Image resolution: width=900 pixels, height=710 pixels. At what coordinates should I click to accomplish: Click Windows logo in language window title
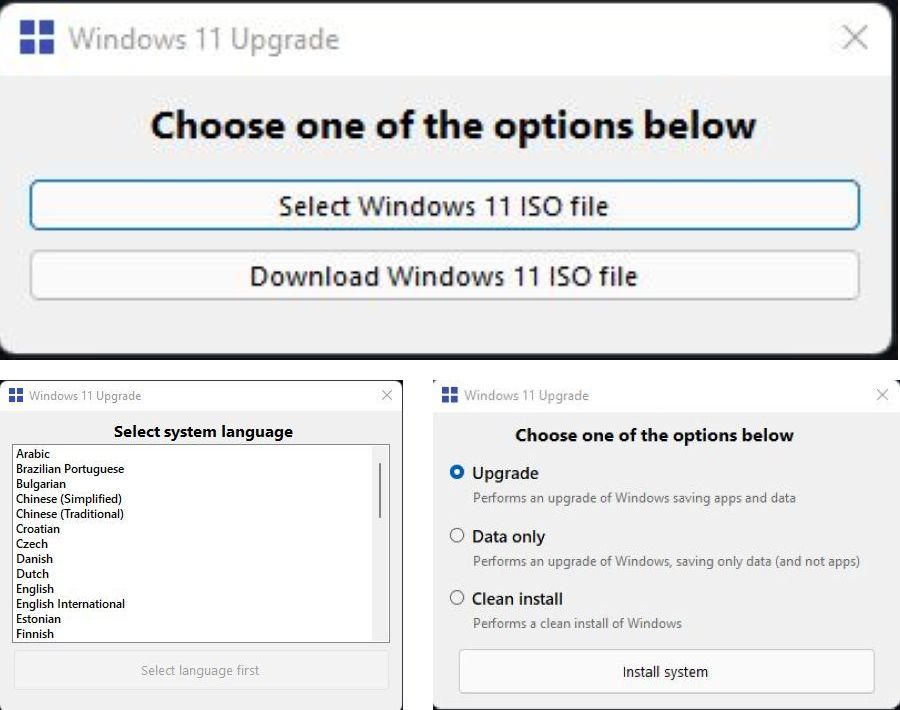click(x=16, y=396)
